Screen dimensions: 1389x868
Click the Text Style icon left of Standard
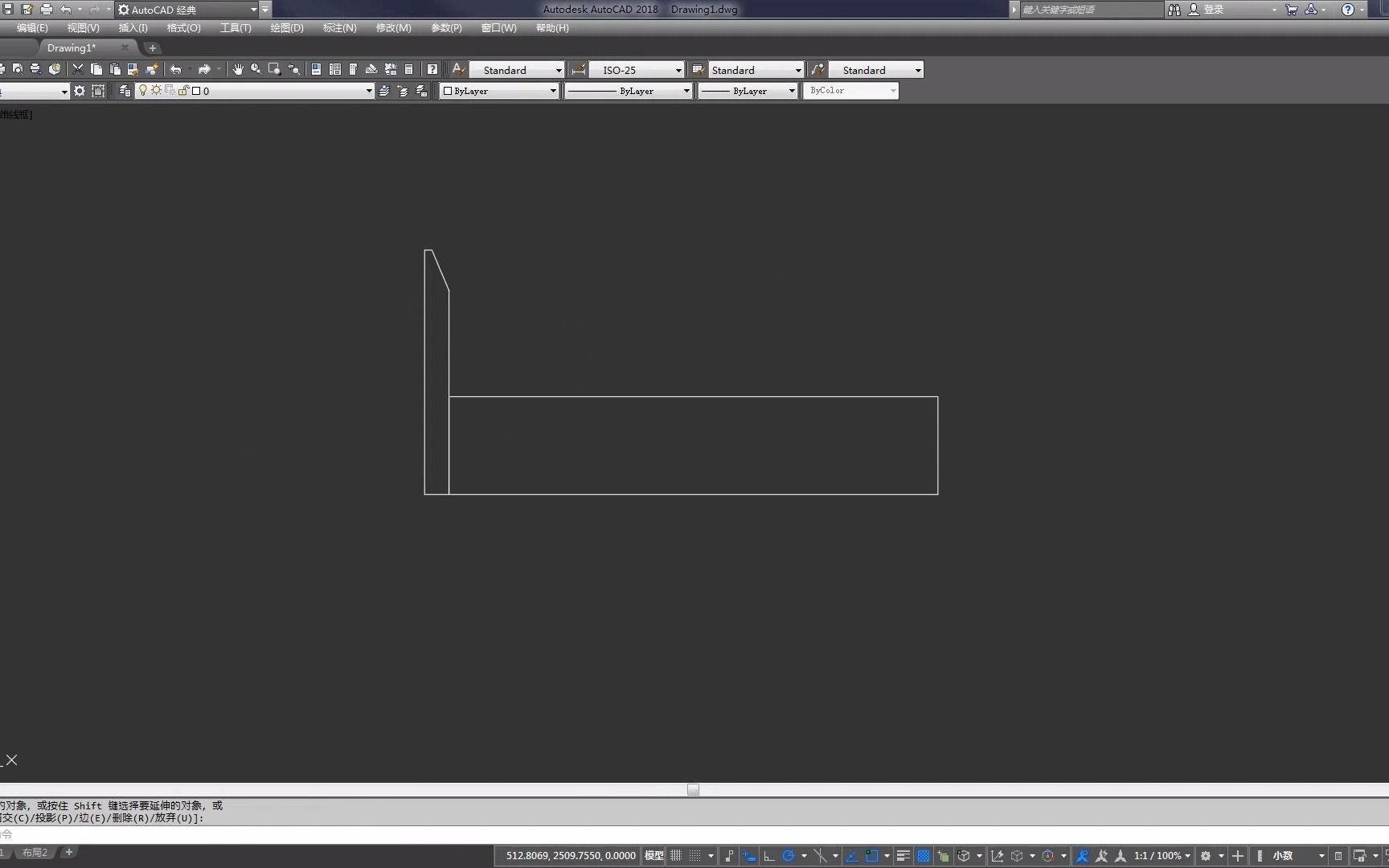[458, 70]
